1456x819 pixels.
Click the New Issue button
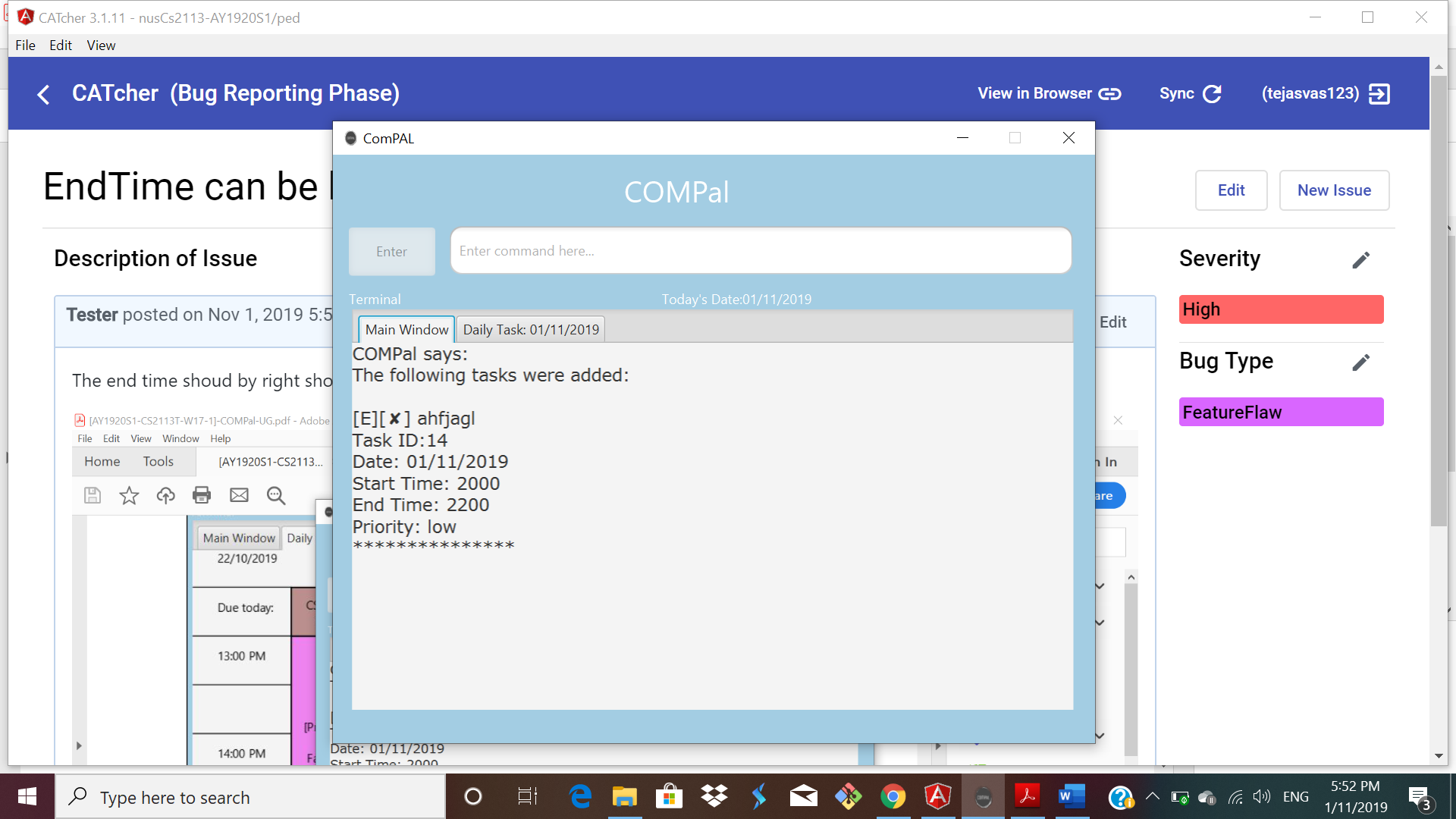tap(1333, 190)
